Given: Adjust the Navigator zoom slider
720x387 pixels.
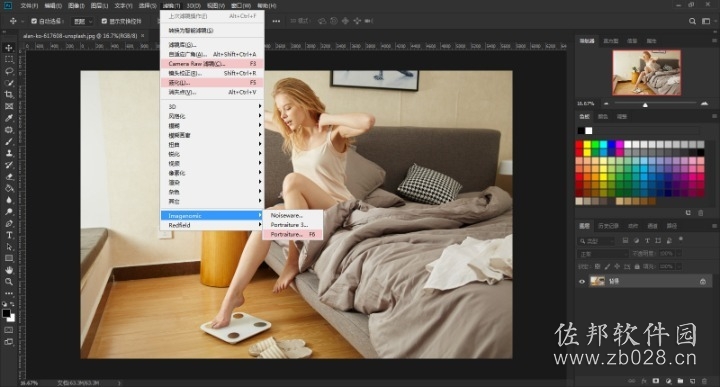Looking at the screenshot, I should pos(645,105).
